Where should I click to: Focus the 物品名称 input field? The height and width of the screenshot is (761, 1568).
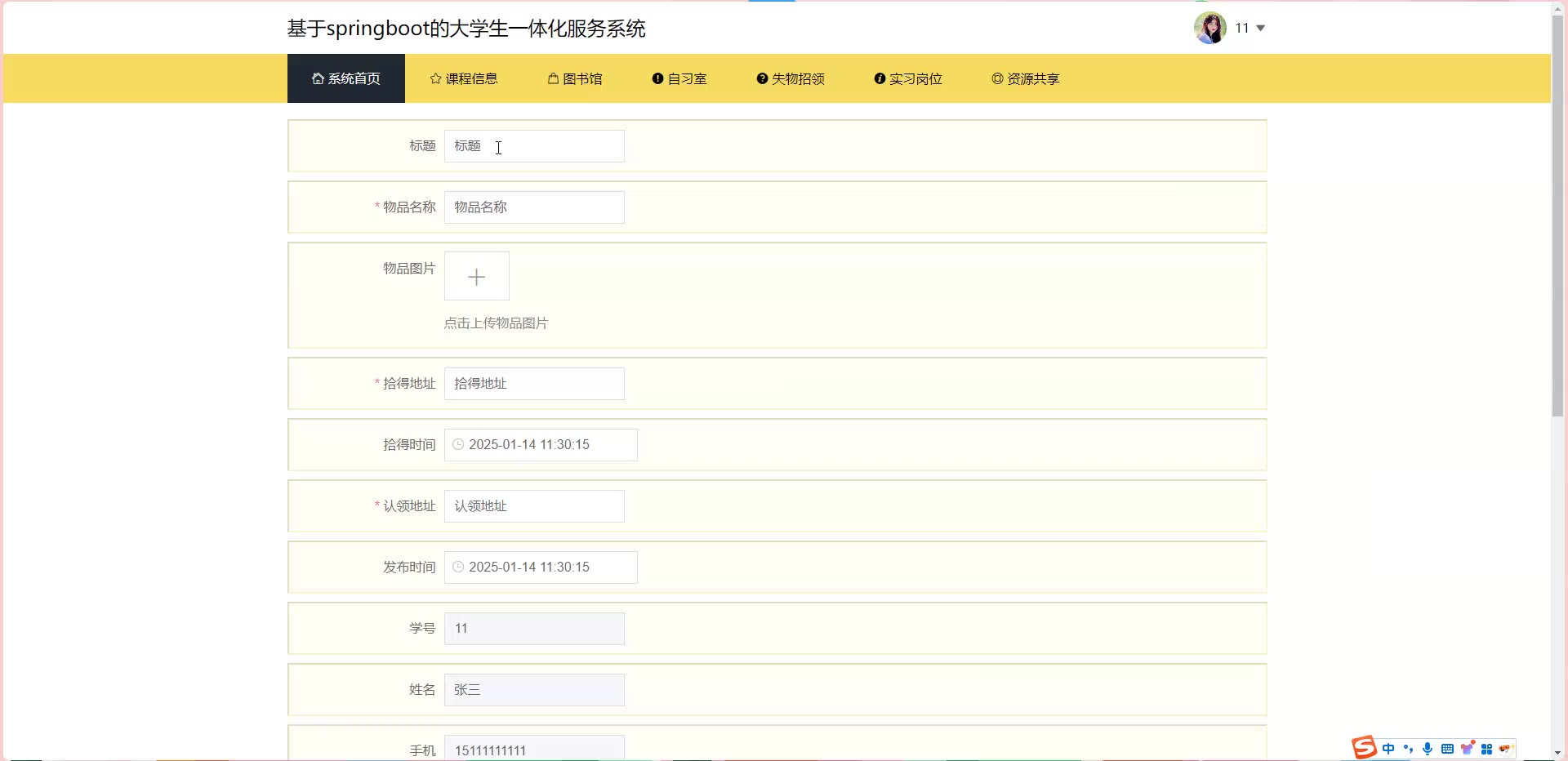pos(534,207)
